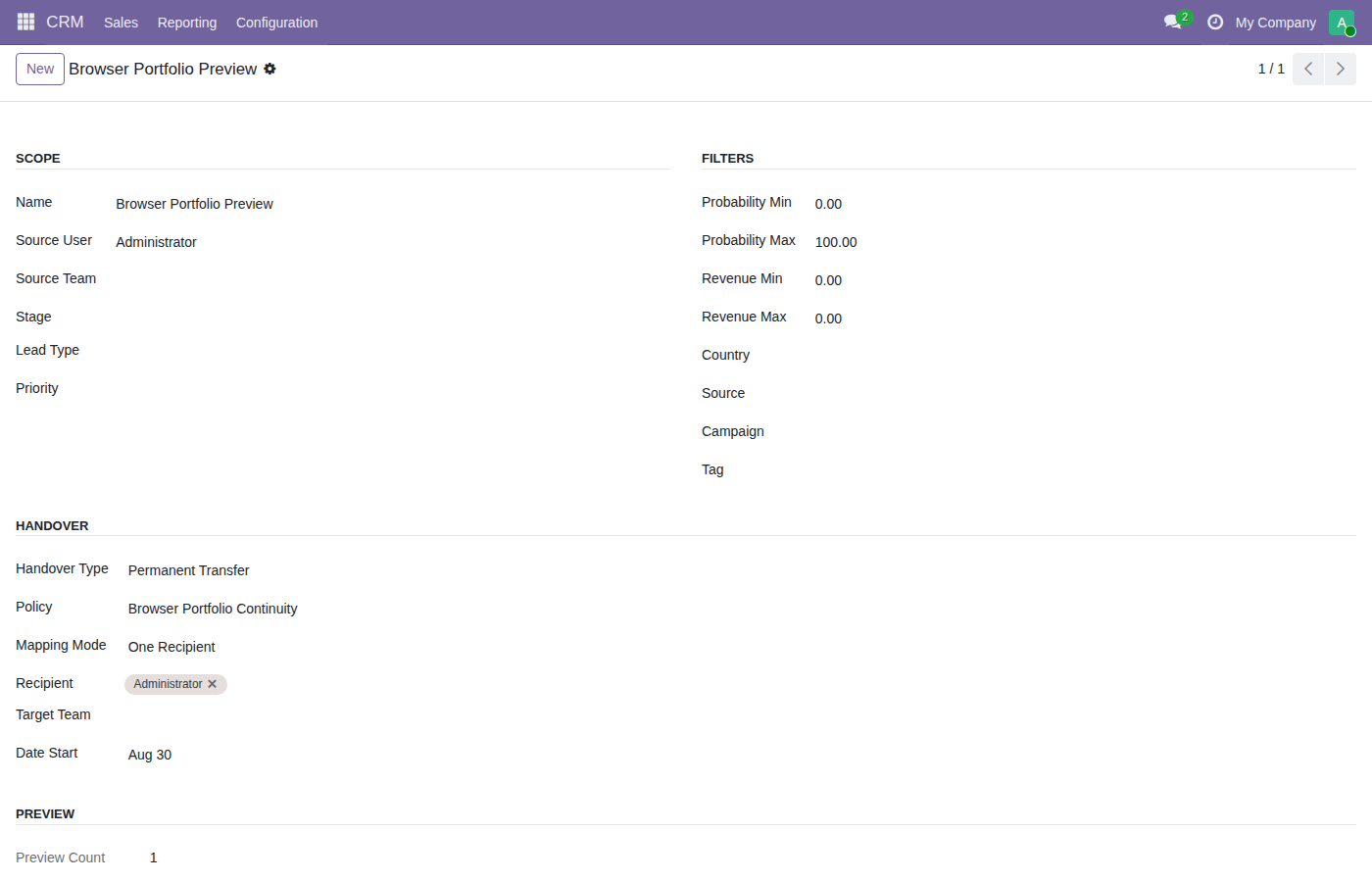Click the FILTERS section heading
The image size is (1372, 882).
point(727,158)
